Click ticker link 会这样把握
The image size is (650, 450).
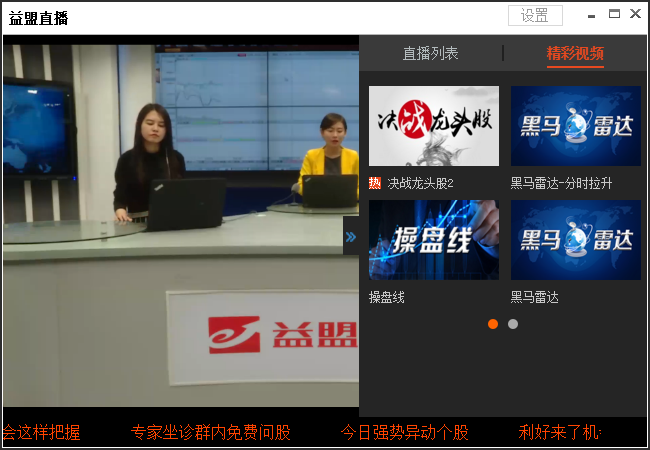[41, 433]
